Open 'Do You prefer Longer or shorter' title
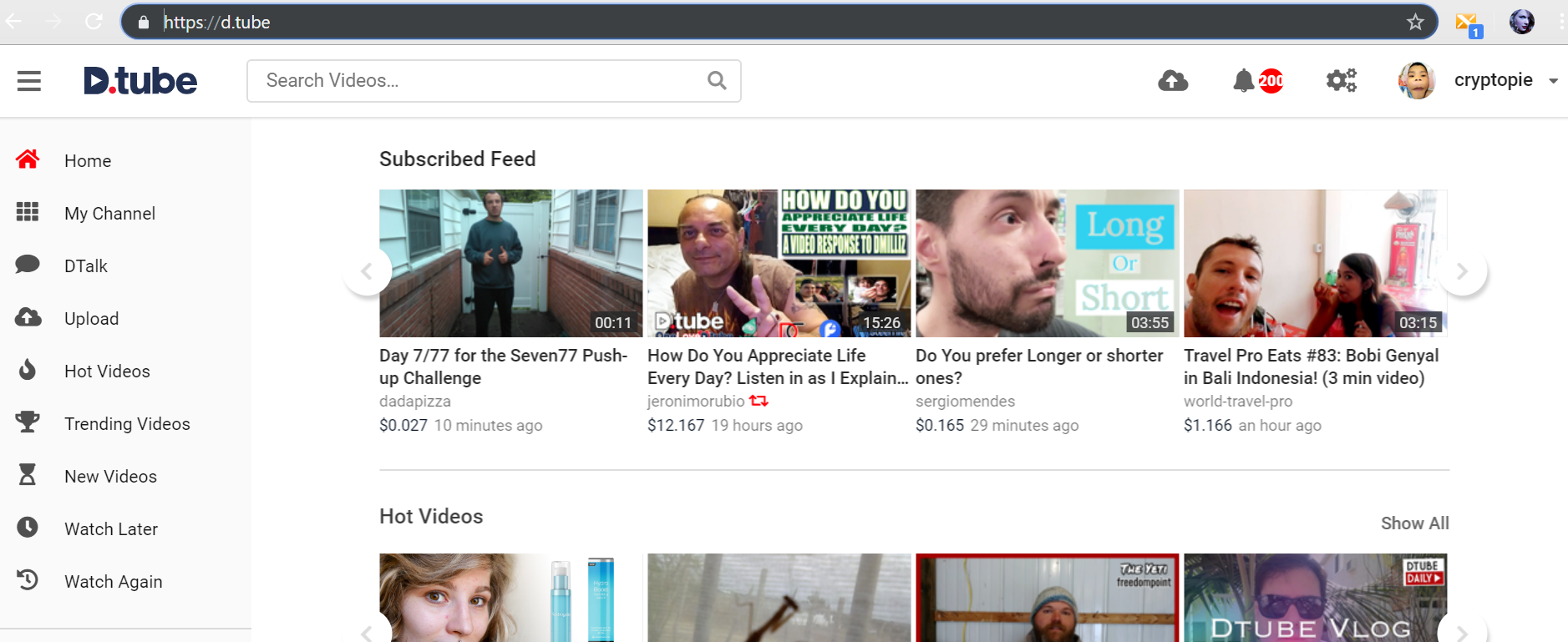This screenshot has height=642, width=1568. tap(1039, 366)
